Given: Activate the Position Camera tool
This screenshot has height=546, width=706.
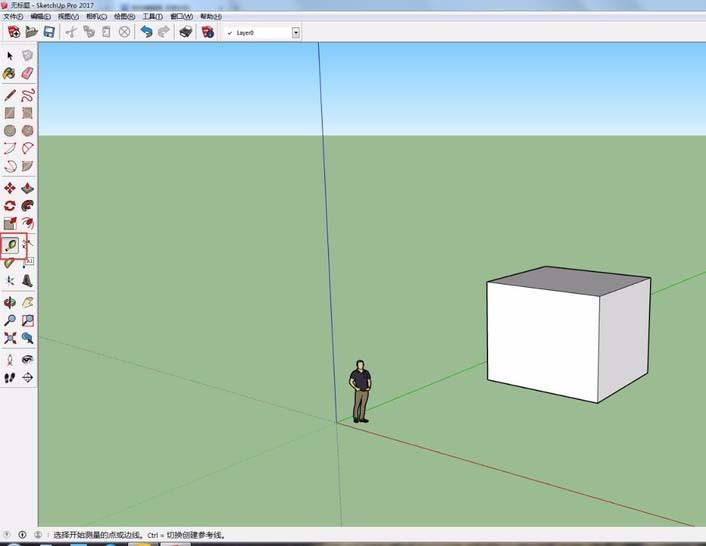Looking at the screenshot, I should click(10, 360).
